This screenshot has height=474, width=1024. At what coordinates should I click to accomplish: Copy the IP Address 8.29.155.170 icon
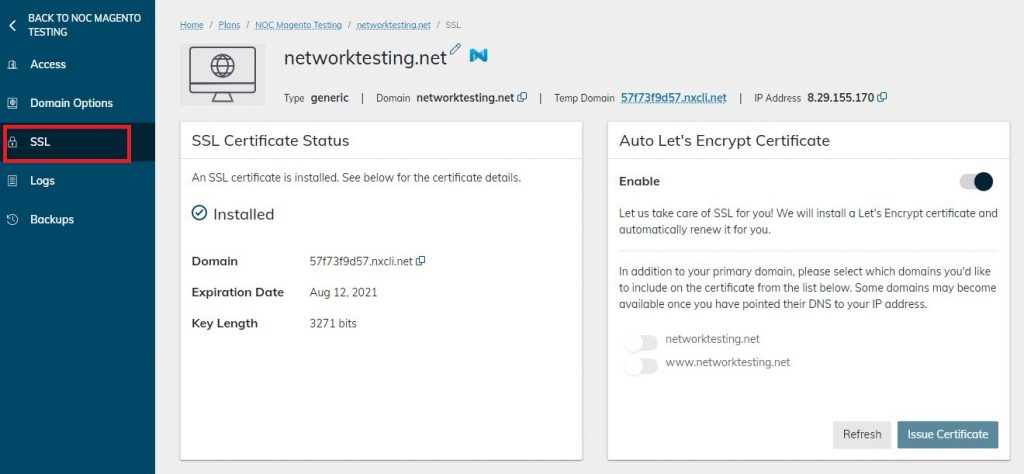pos(882,97)
